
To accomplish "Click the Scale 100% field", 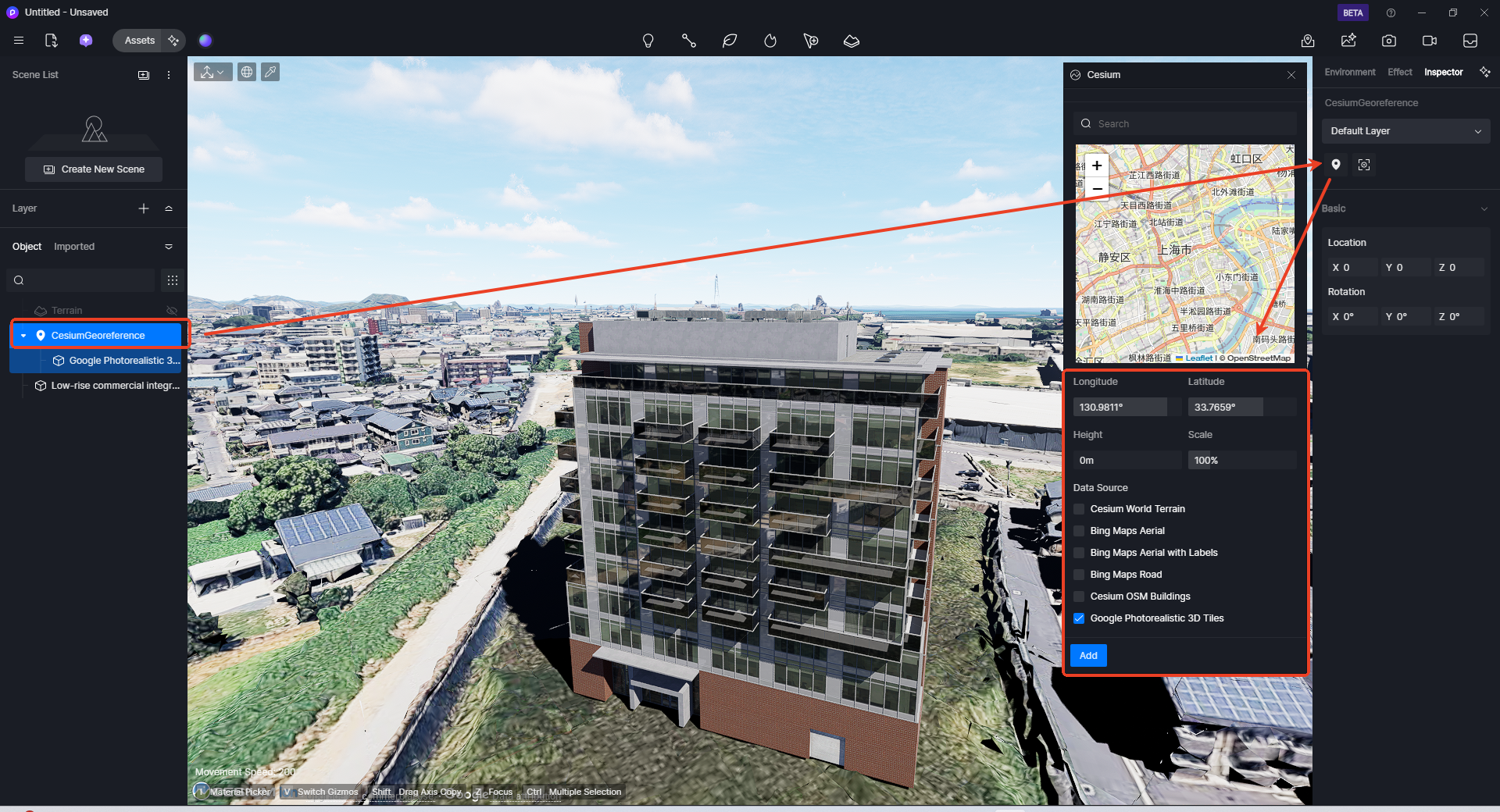I will pos(1242,460).
